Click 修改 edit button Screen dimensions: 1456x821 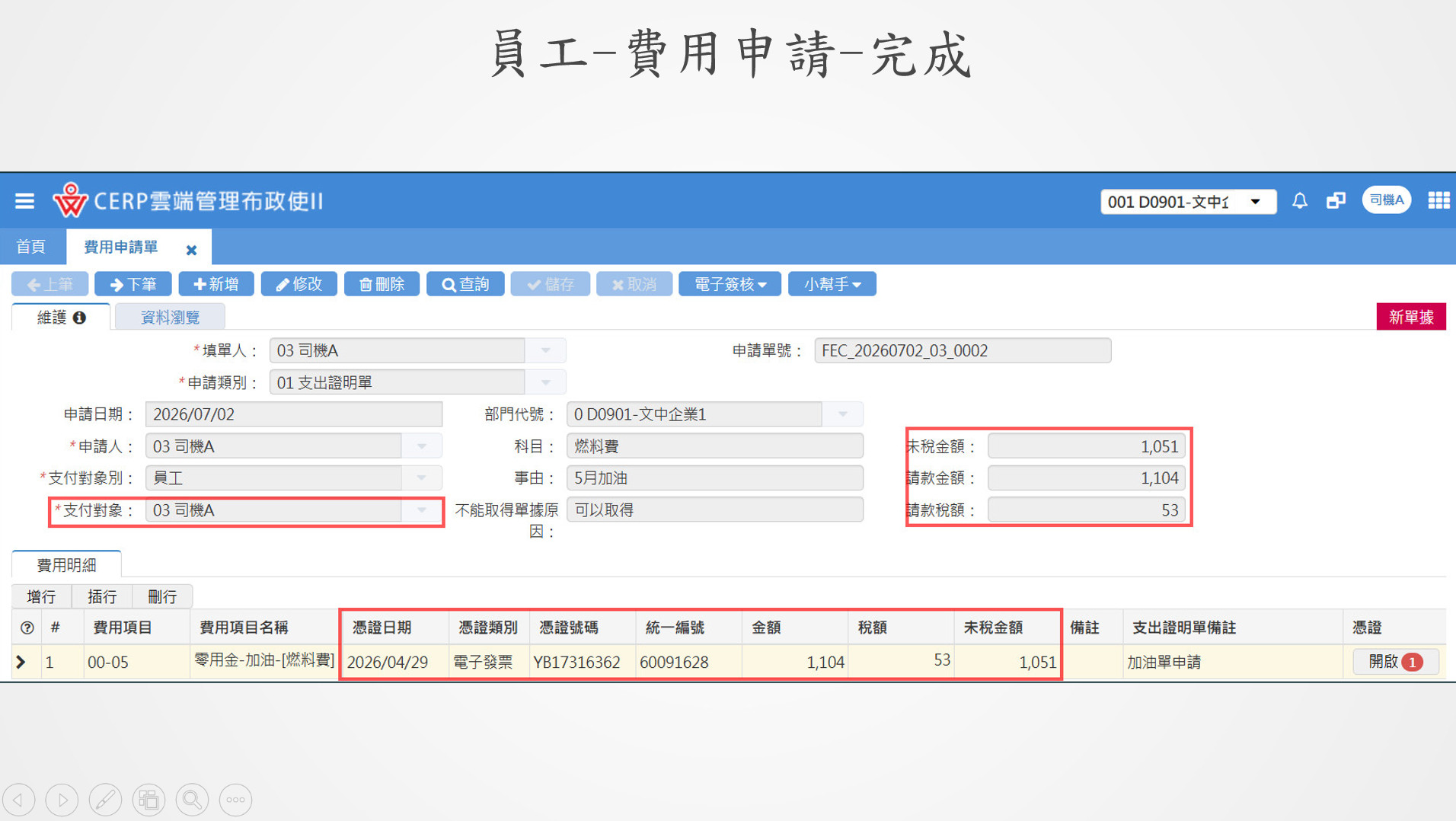click(299, 284)
